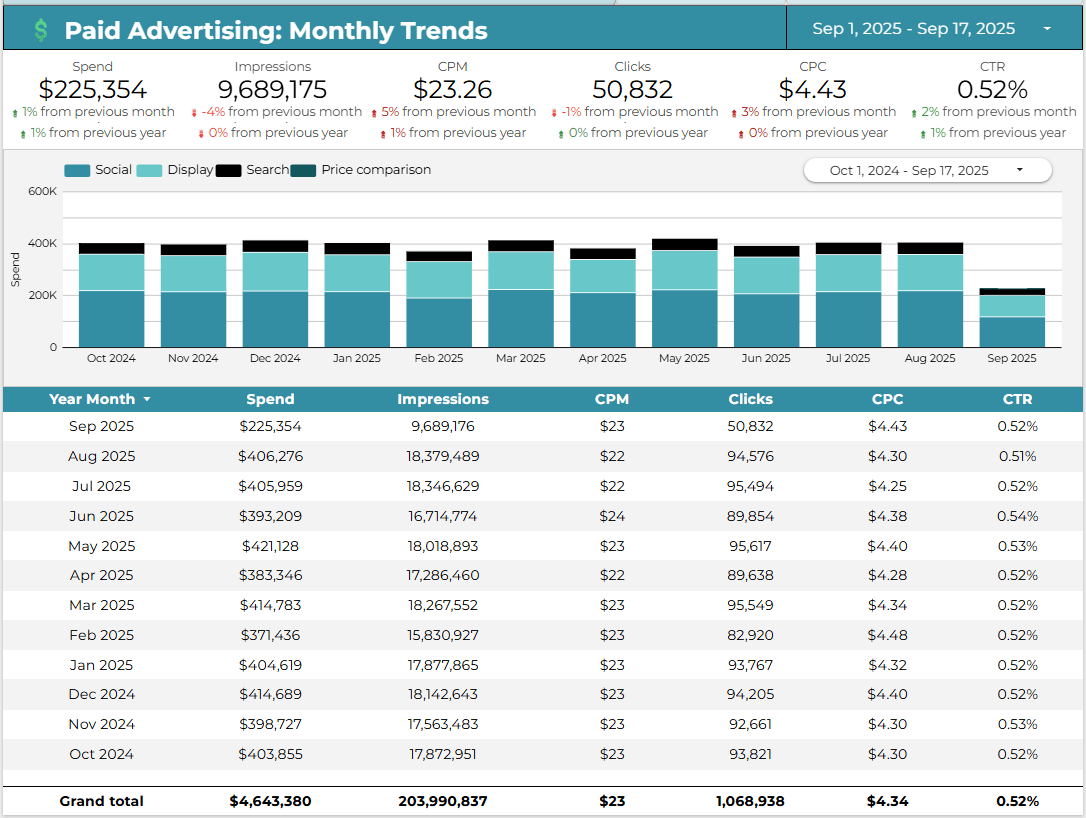Click the Paid Advertising: Monthly Trends title
Image resolution: width=1086 pixels, height=818 pixels.
276,30
